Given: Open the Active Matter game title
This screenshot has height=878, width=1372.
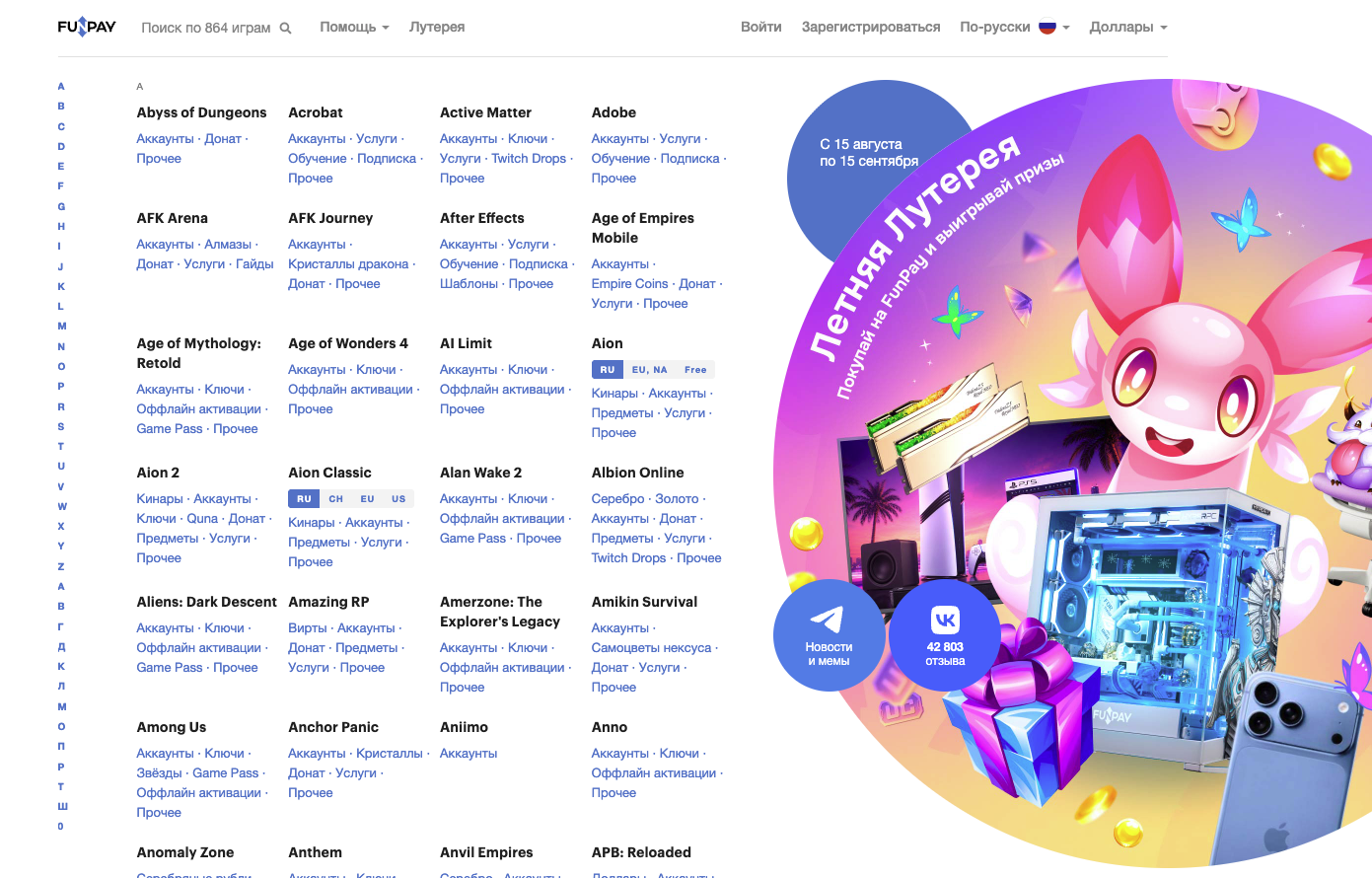Looking at the screenshot, I should point(485,112).
